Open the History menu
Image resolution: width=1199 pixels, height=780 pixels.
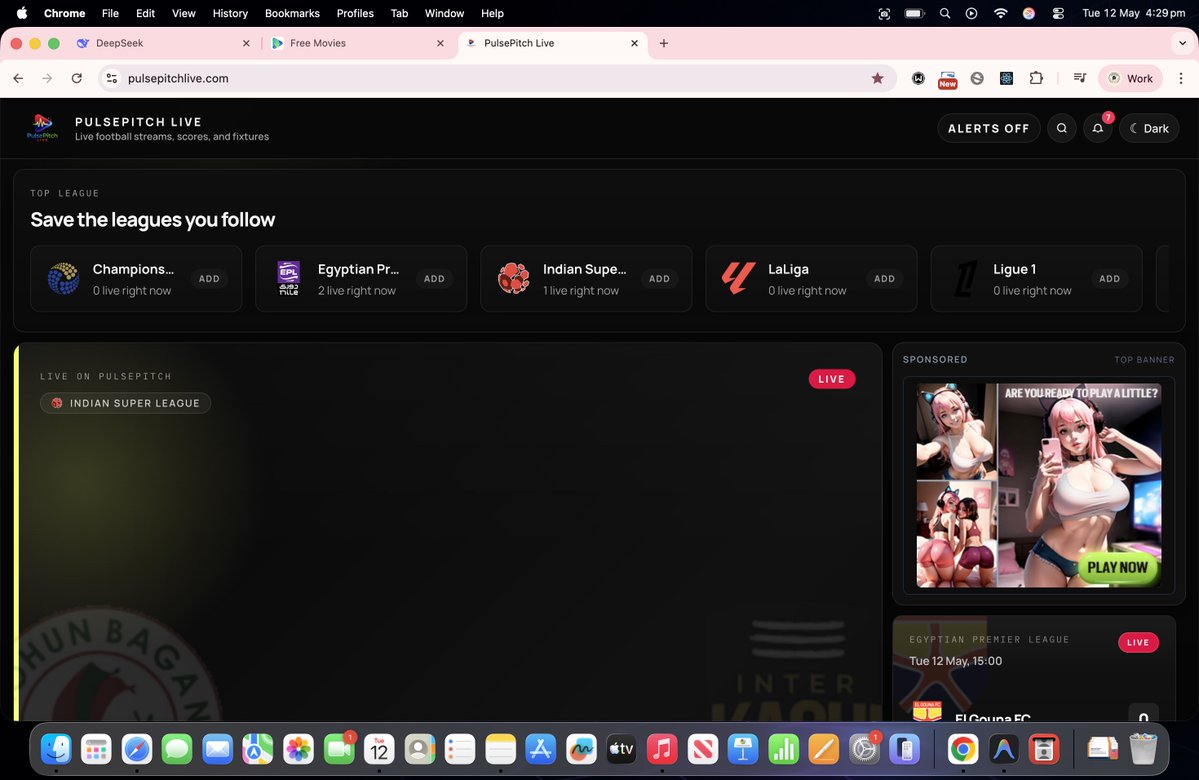tap(230, 13)
